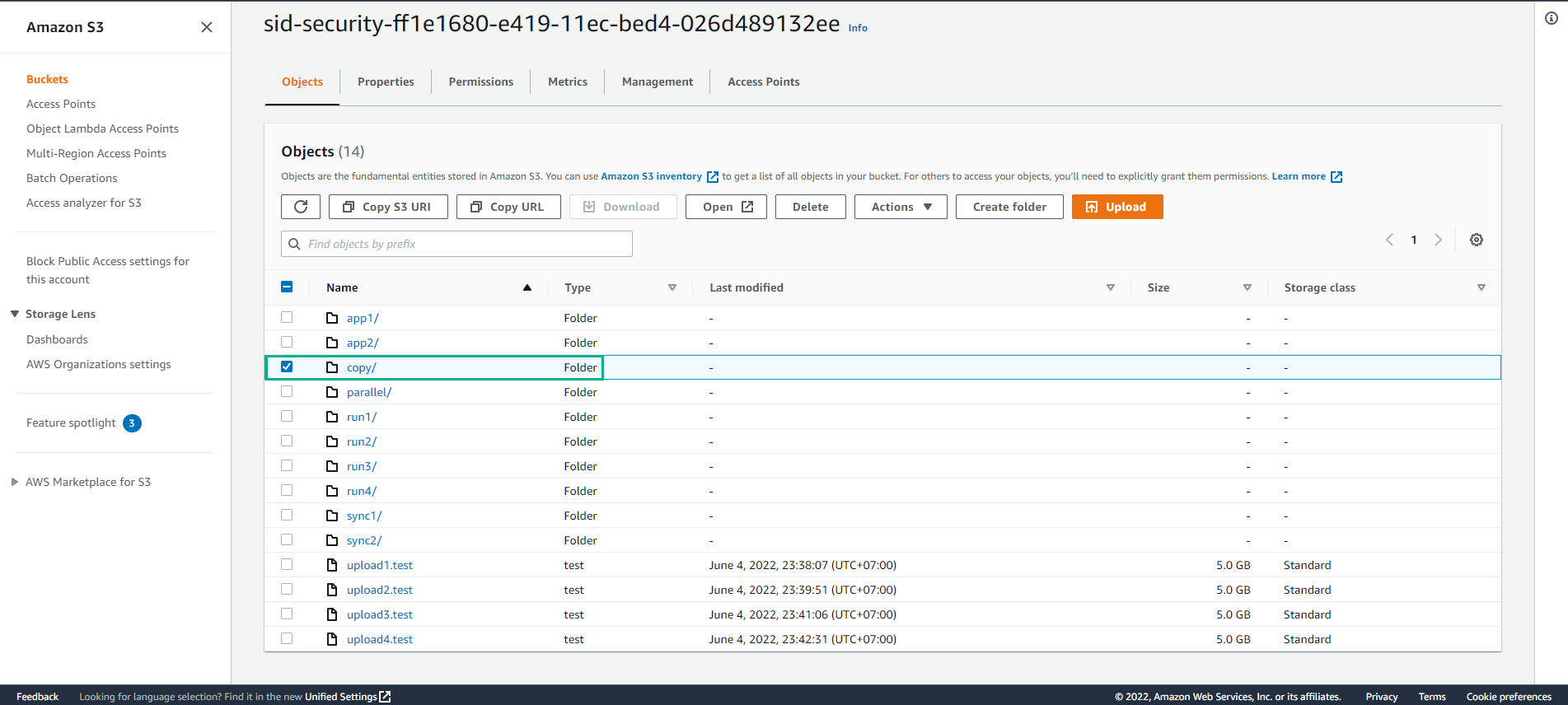Click the file icon beside upload2.test

(x=332, y=590)
